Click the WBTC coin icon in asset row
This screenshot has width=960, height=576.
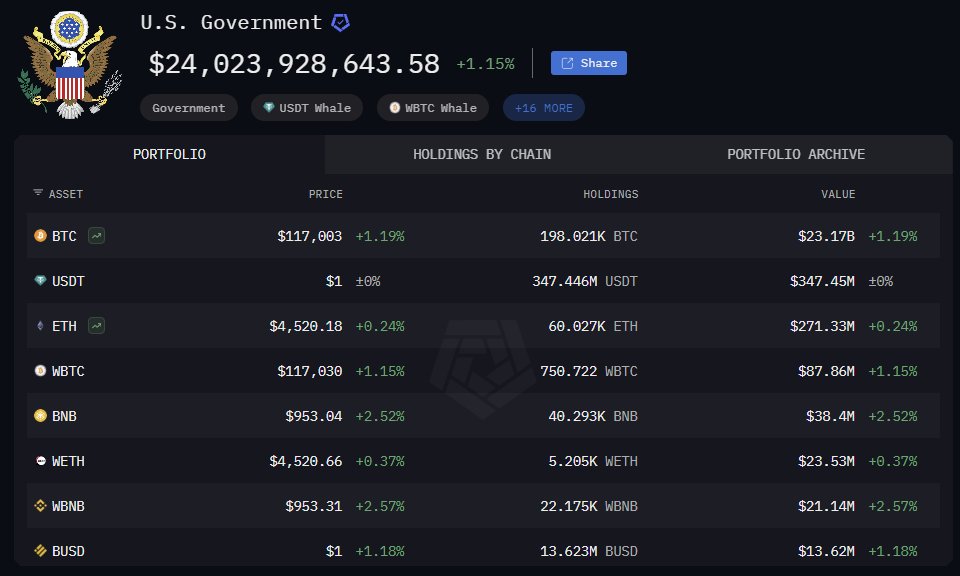pos(40,370)
